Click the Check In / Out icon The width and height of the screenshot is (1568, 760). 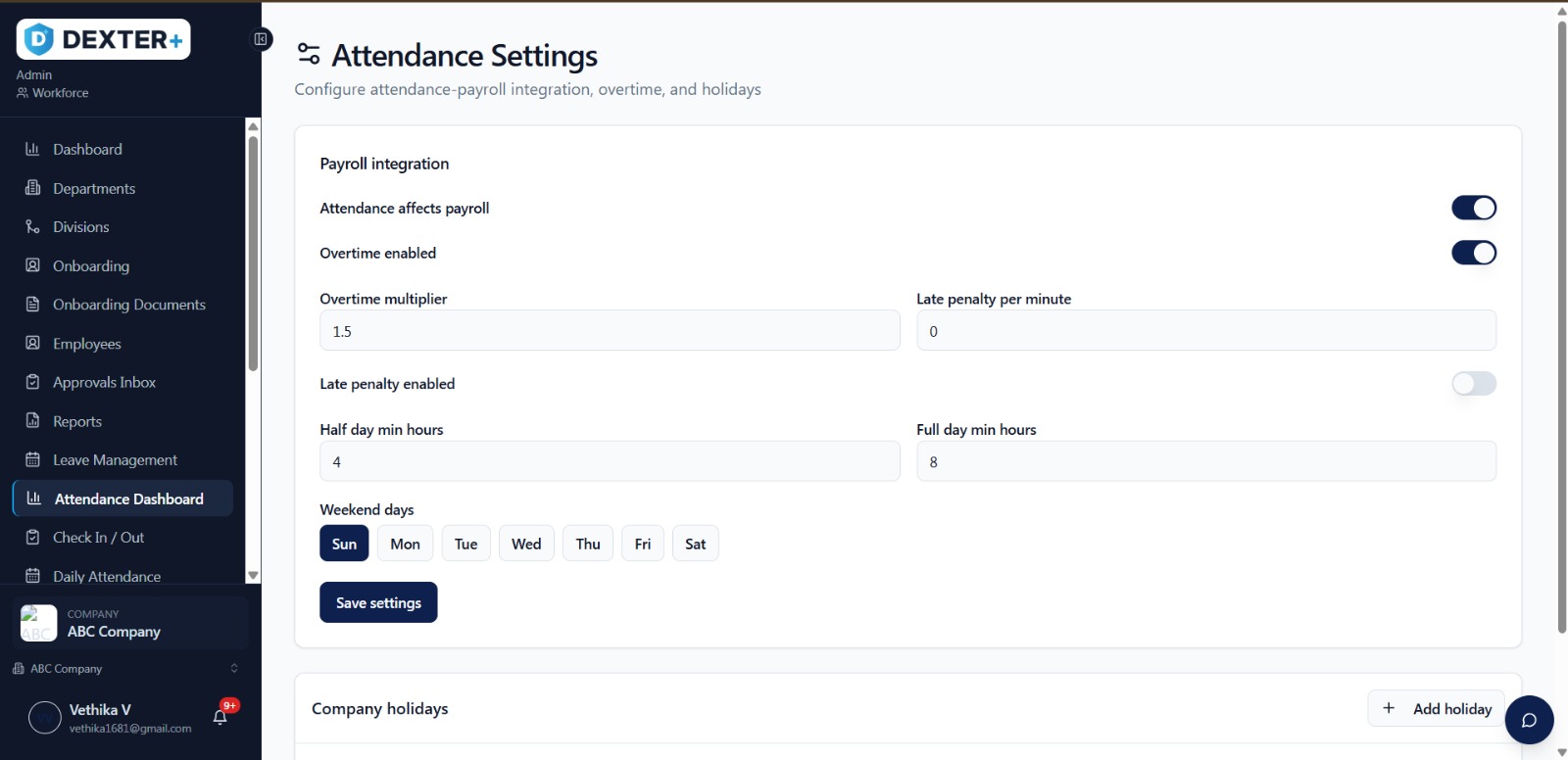click(x=32, y=537)
